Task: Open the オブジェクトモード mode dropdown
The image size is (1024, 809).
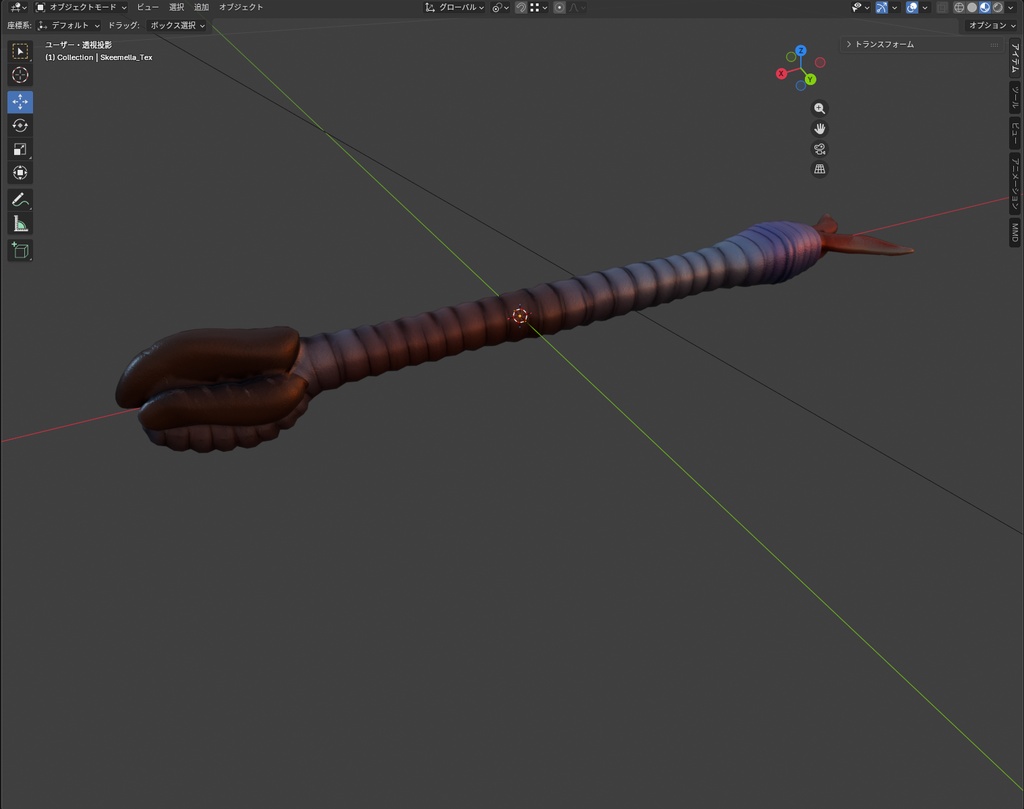Action: (x=81, y=7)
